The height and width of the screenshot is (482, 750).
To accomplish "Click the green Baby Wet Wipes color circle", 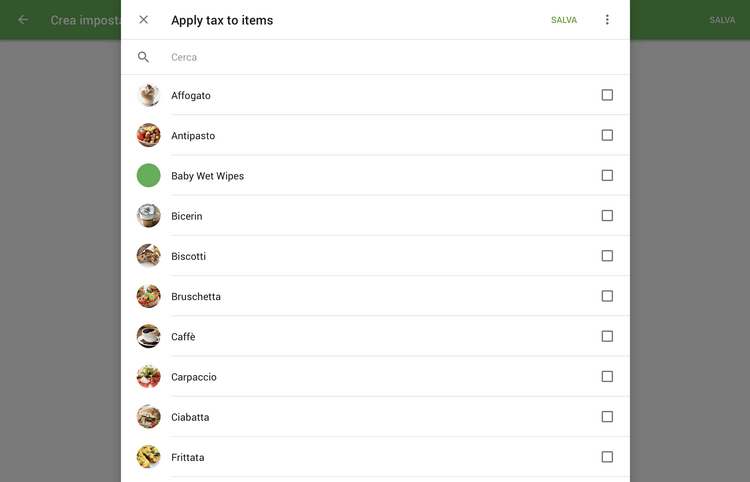I will [148, 176].
